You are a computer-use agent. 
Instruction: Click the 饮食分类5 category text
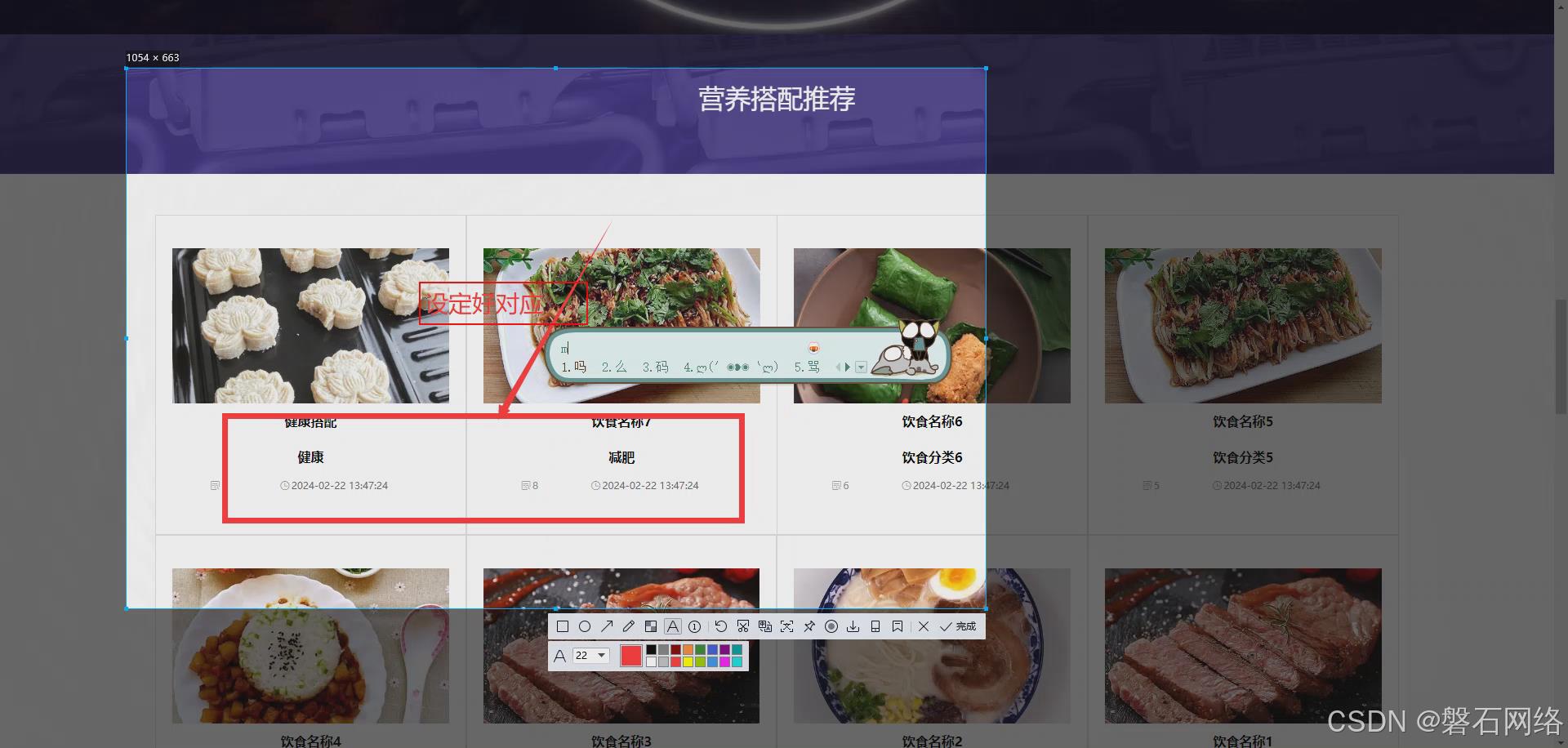1243,457
